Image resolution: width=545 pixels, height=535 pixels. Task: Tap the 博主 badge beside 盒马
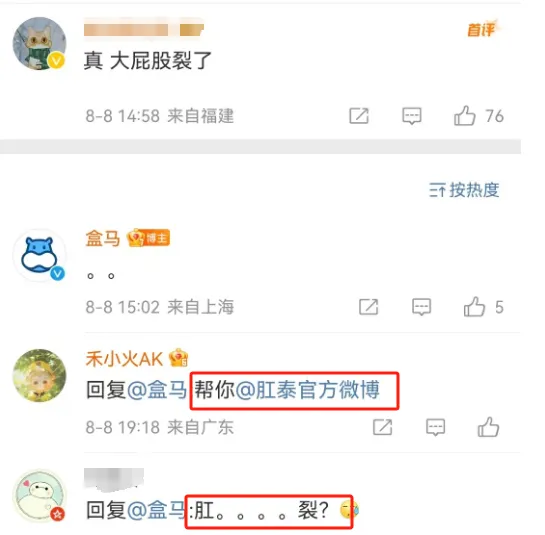149,238
